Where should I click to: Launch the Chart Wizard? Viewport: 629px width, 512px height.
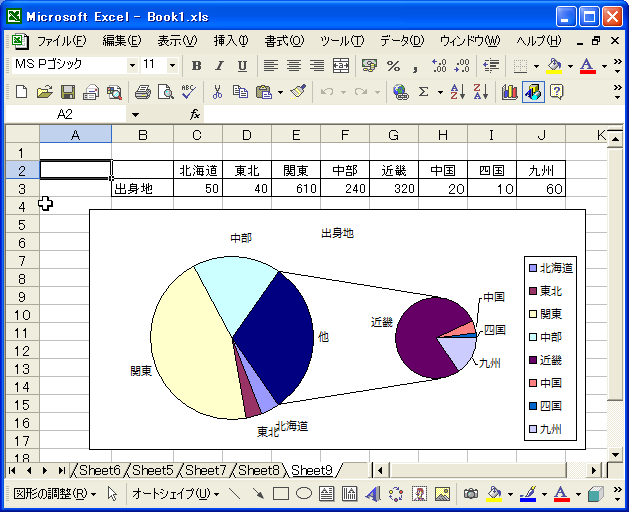(509, 92)
